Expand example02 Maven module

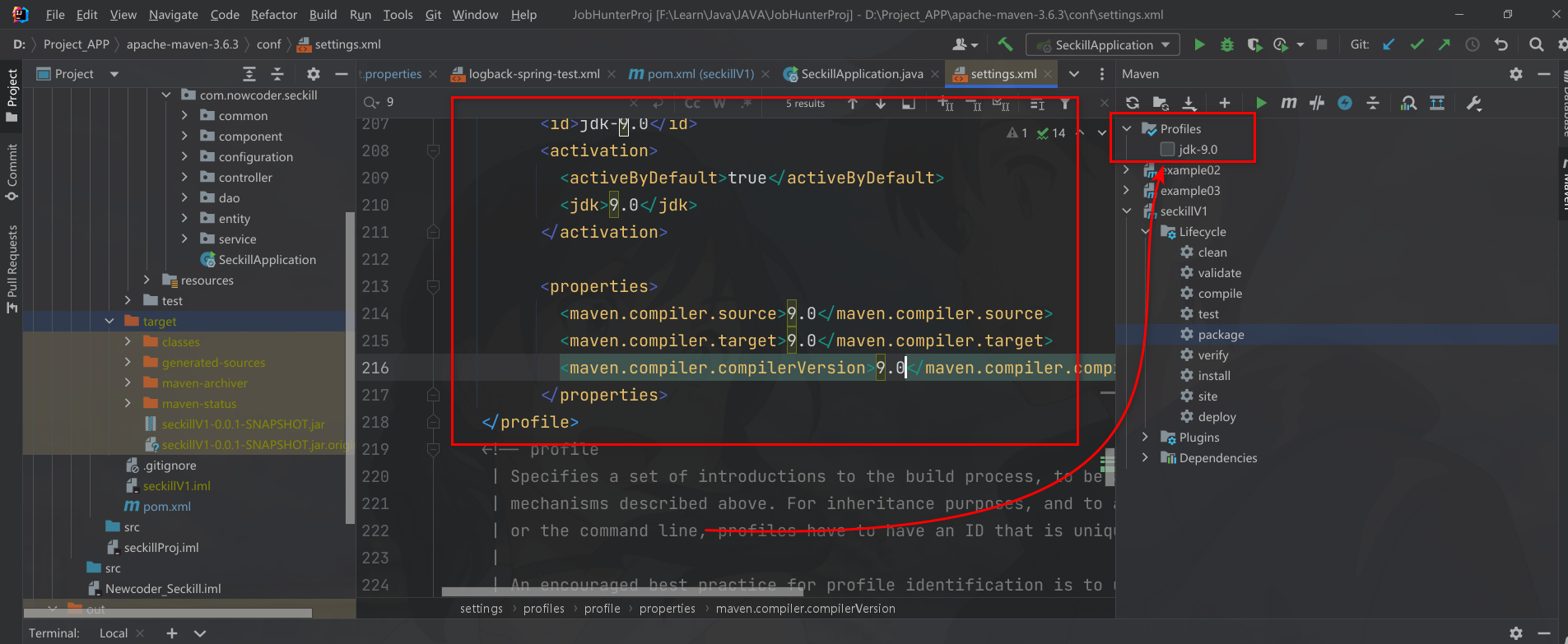pyautogui.click(x=1127, y=170)
